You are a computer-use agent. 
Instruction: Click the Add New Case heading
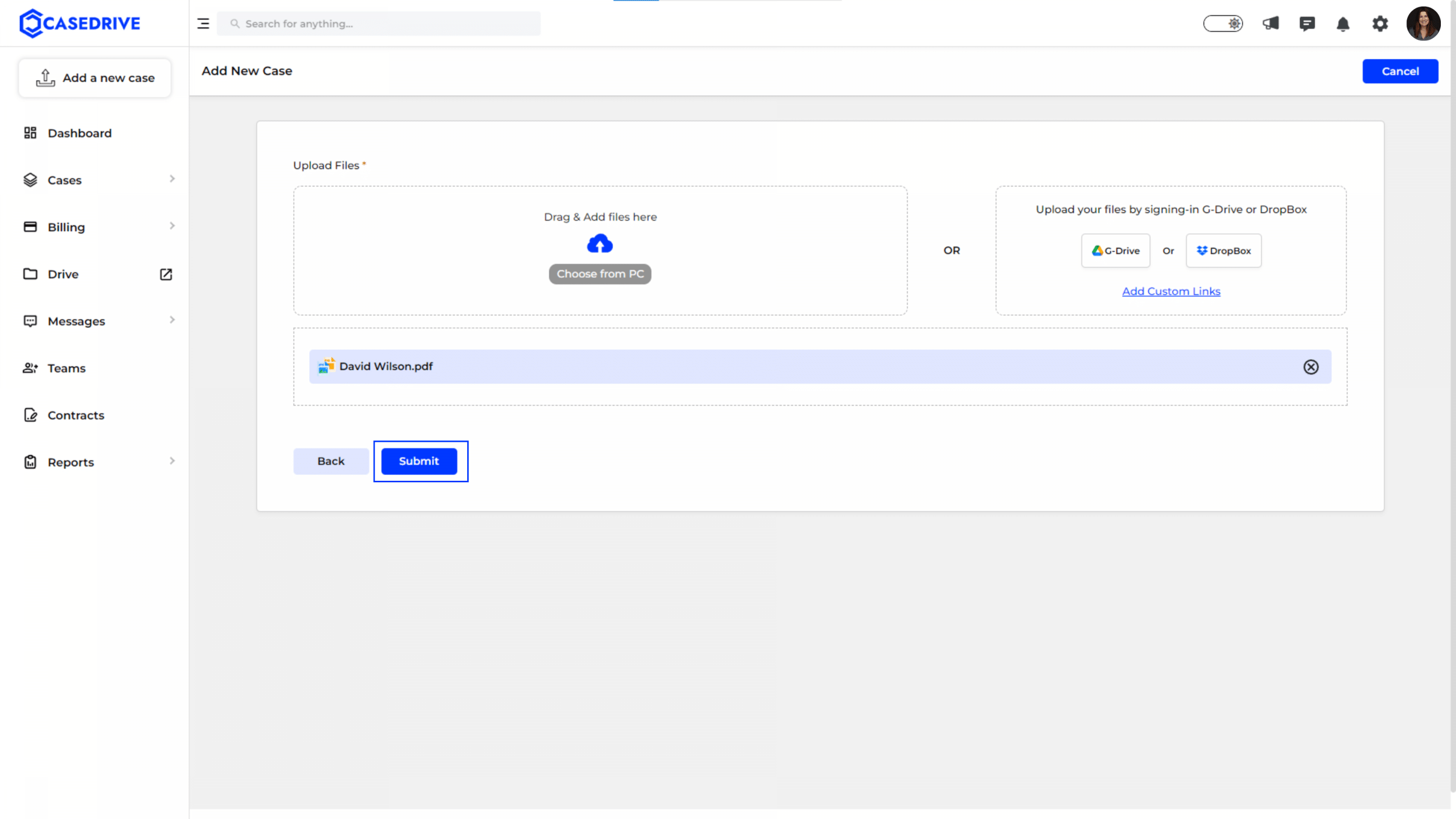point(247,71)
